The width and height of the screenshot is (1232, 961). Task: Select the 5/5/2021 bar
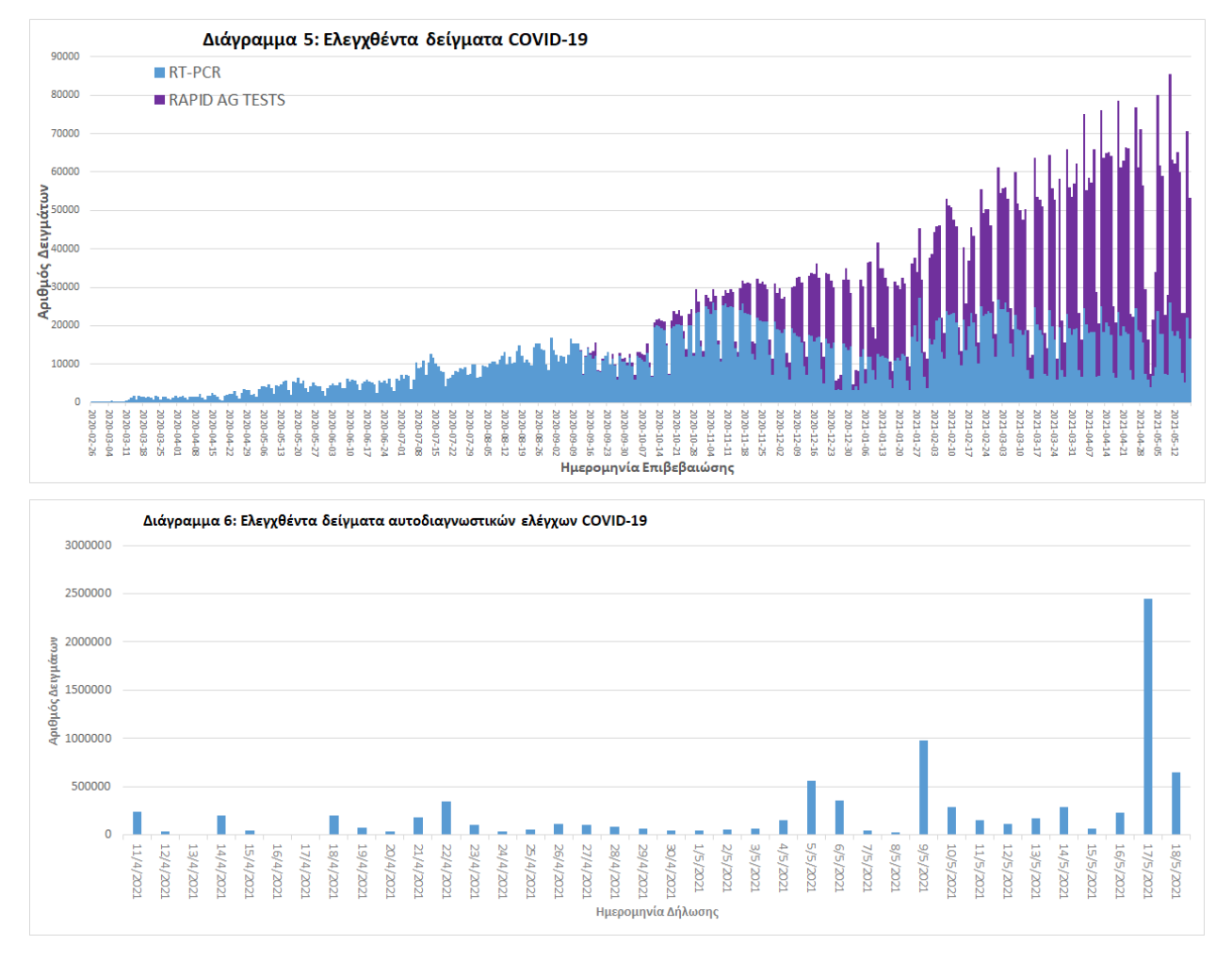[811, 807]
